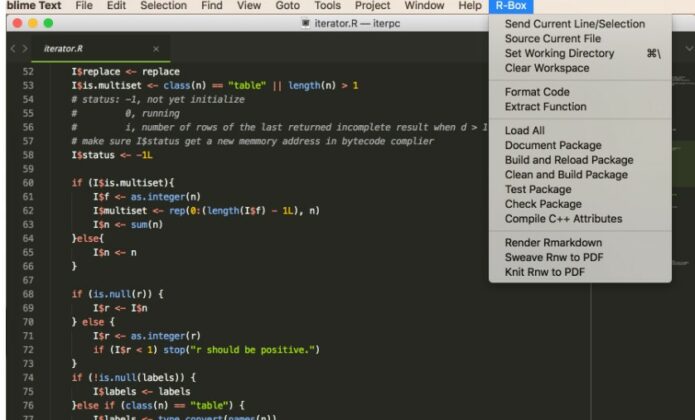Close the iterator.R tab
695x420 pixels.
point(156,49)
